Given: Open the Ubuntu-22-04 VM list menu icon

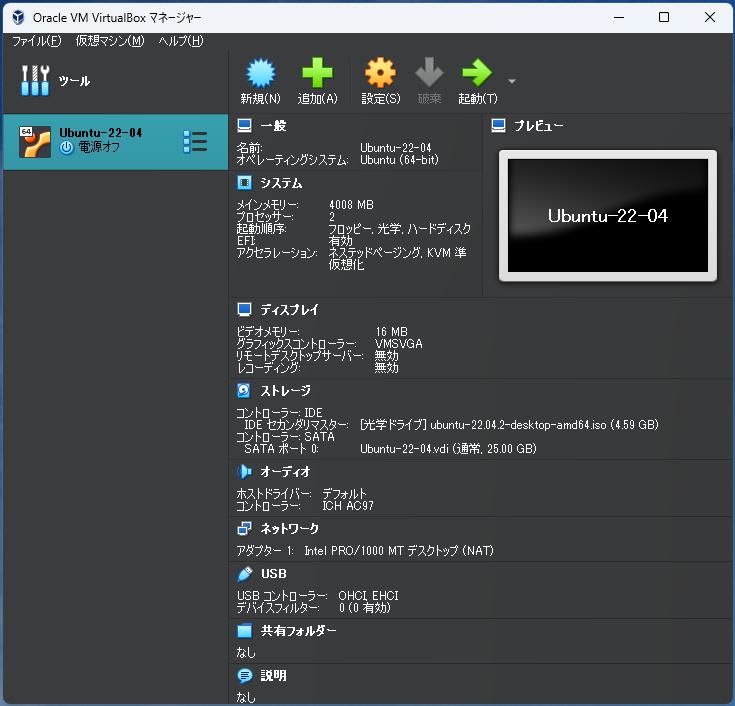Looking at the screenshot, I should (x=195, y=142).
